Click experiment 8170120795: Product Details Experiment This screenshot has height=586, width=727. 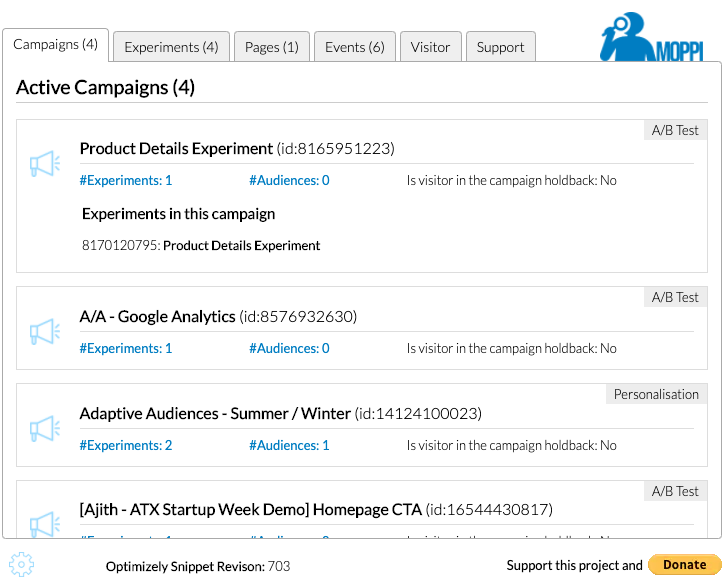[x=201, y=245]
